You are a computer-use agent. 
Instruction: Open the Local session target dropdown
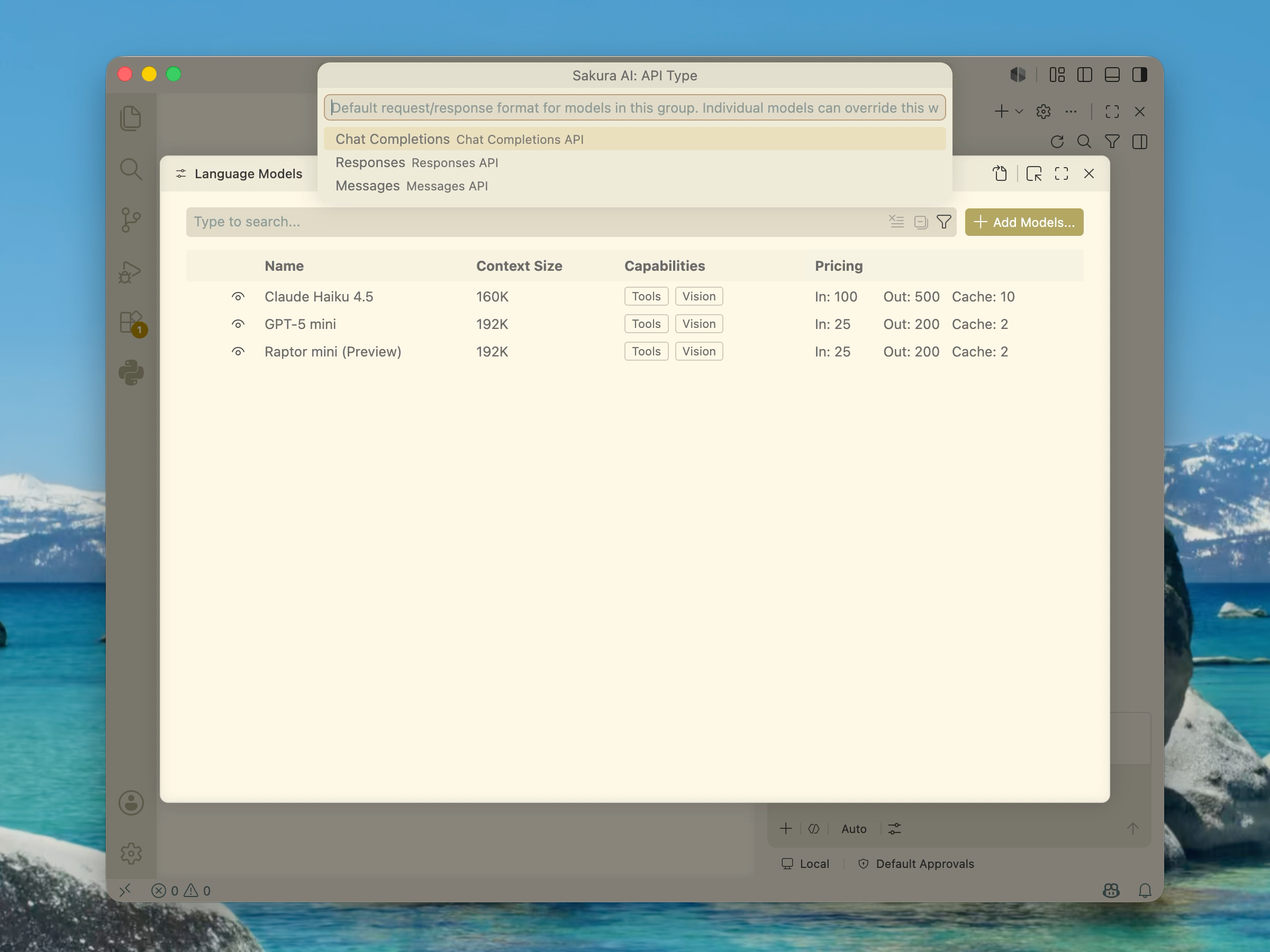click(x=805, y=864)
